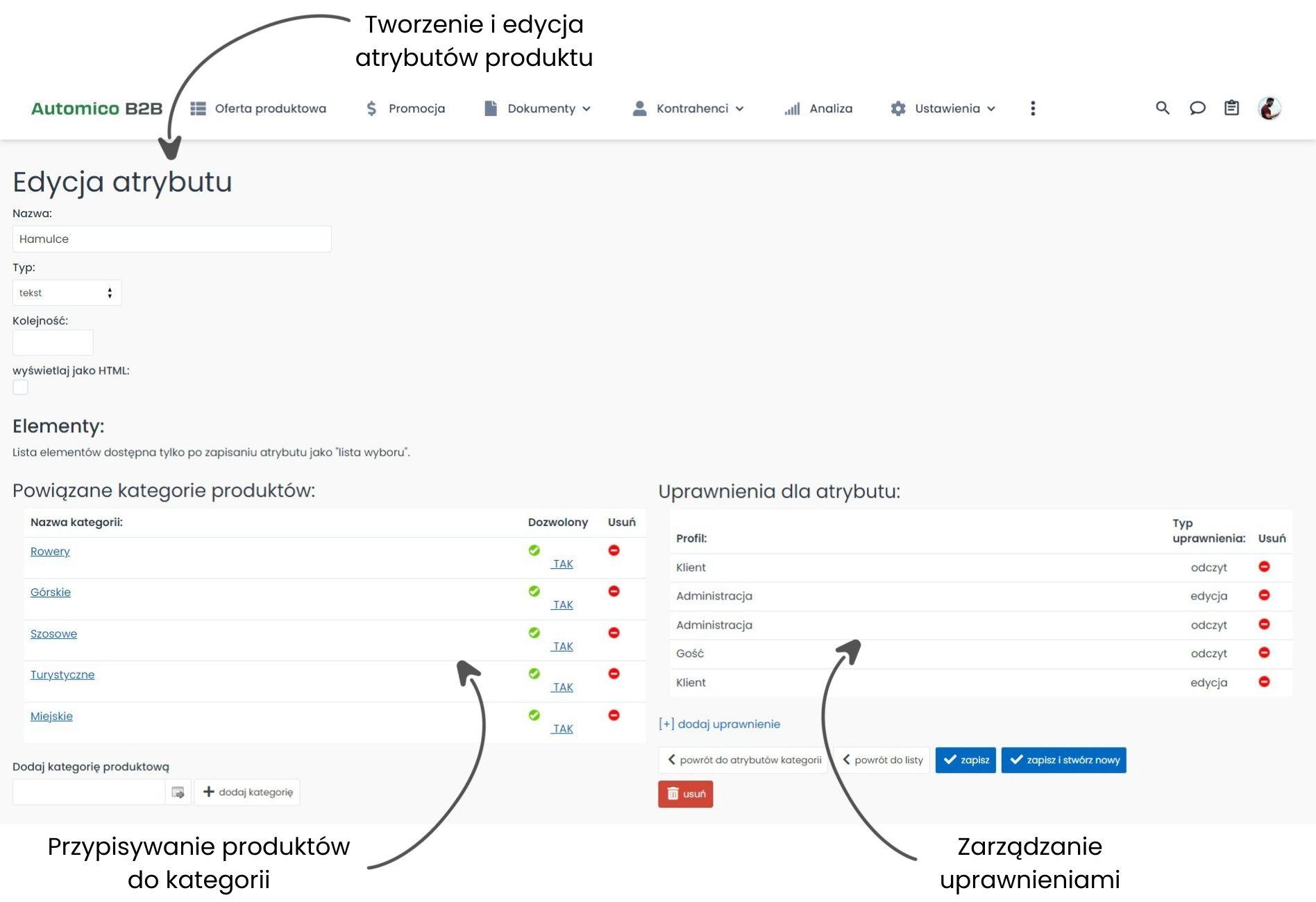Image resolution: width=1316 pixels, height=902 pixels.
Task: Click the Kolejność input field
Action: pos(53,343)
